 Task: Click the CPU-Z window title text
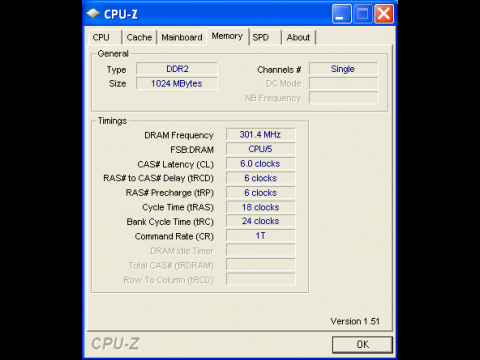tap(121, 14)
